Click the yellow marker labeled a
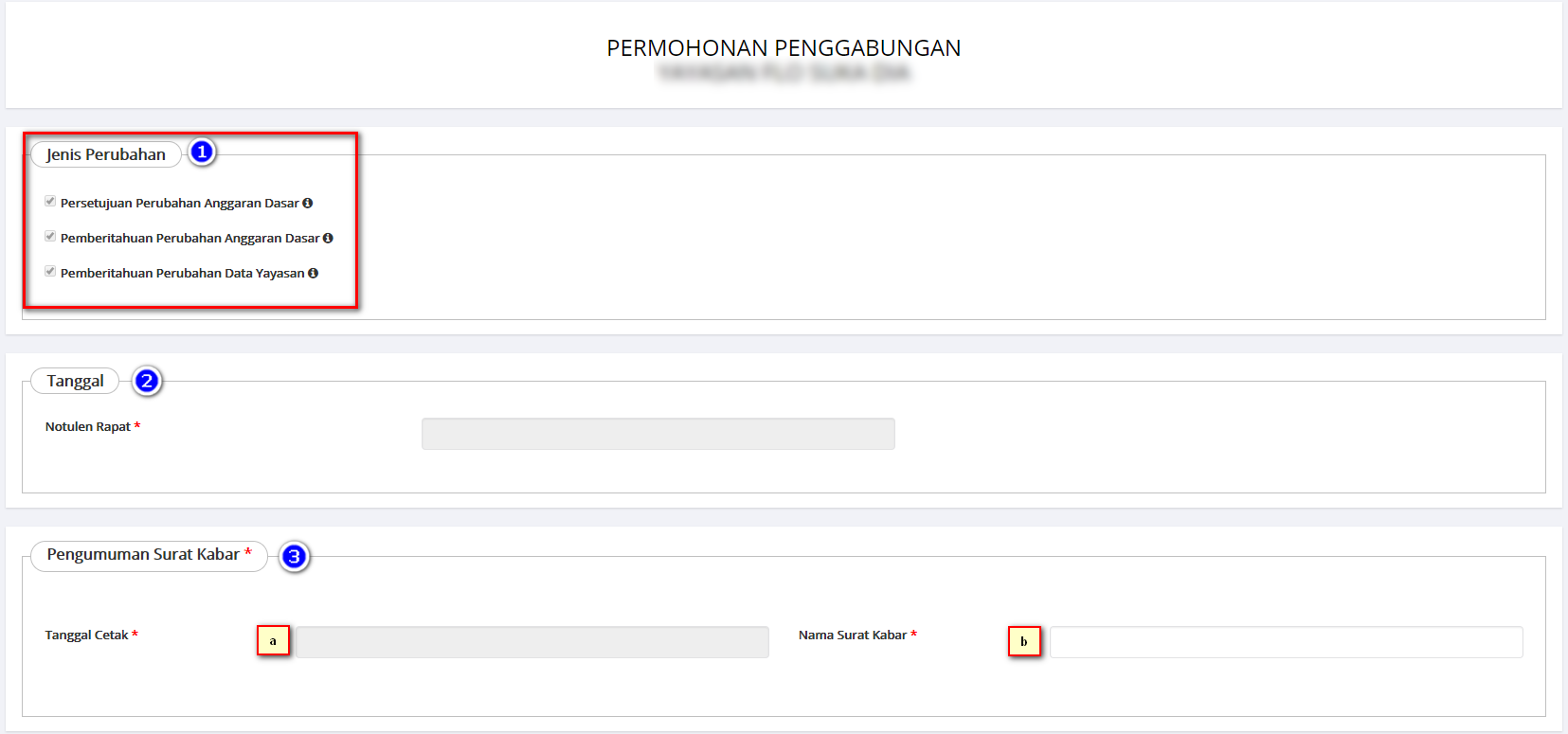Image resolution: width=1568 pixels, height=734 pixels. 273,641
